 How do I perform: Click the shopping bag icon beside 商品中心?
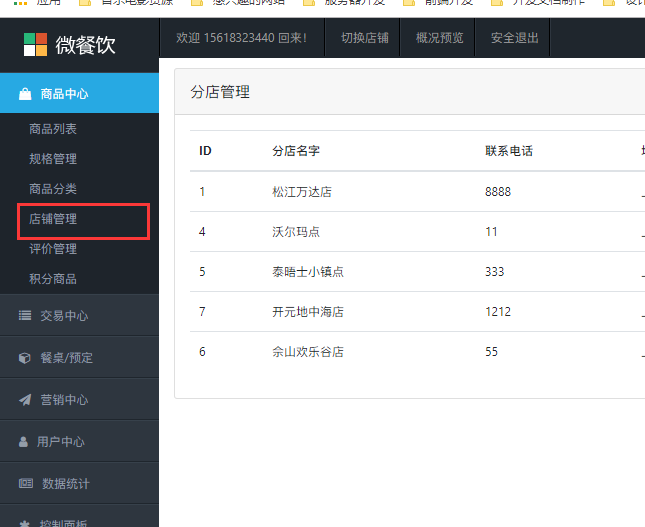pyautogui.click(x=25, y=94)
